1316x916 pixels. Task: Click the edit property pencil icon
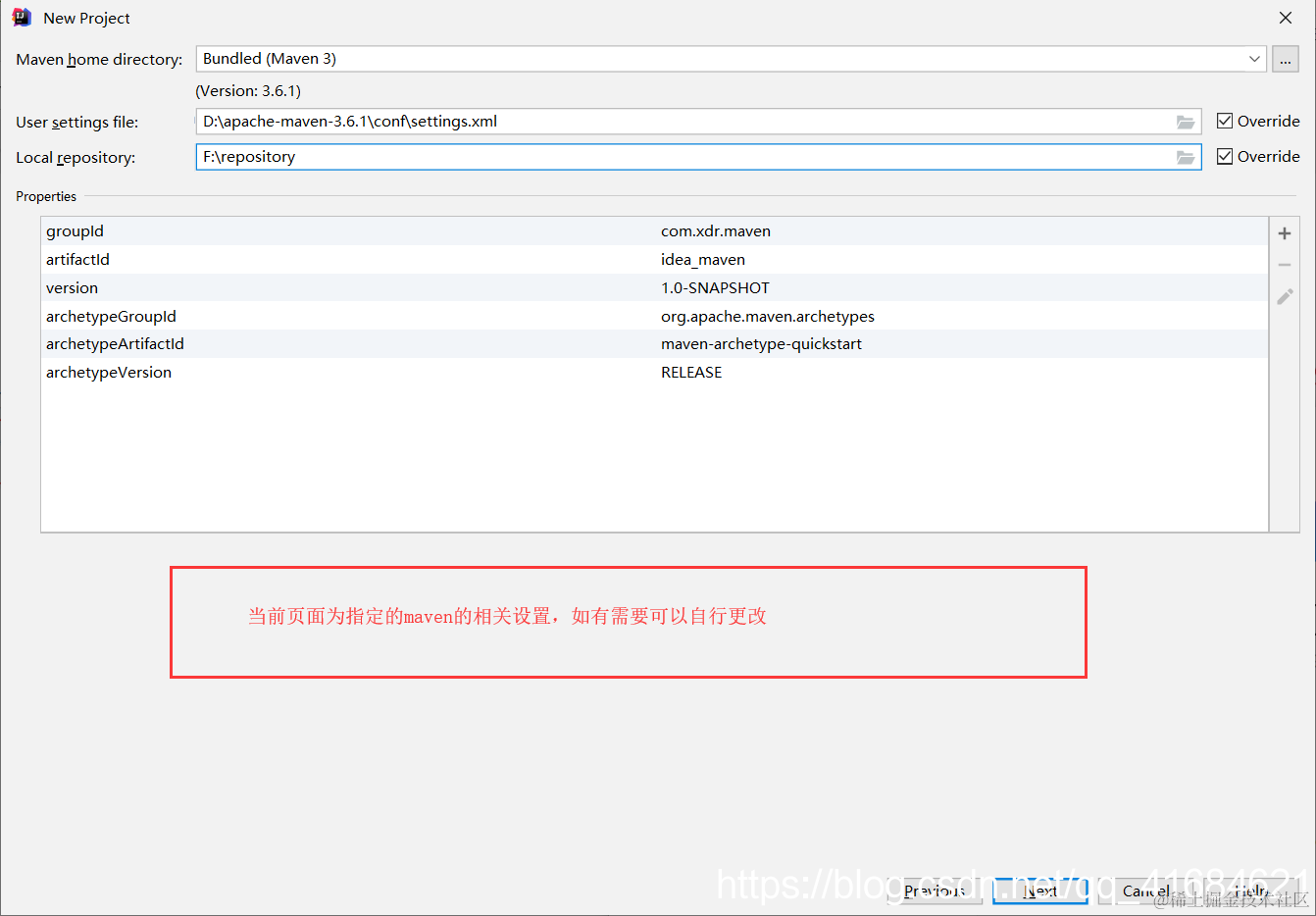coord(1285,296)
